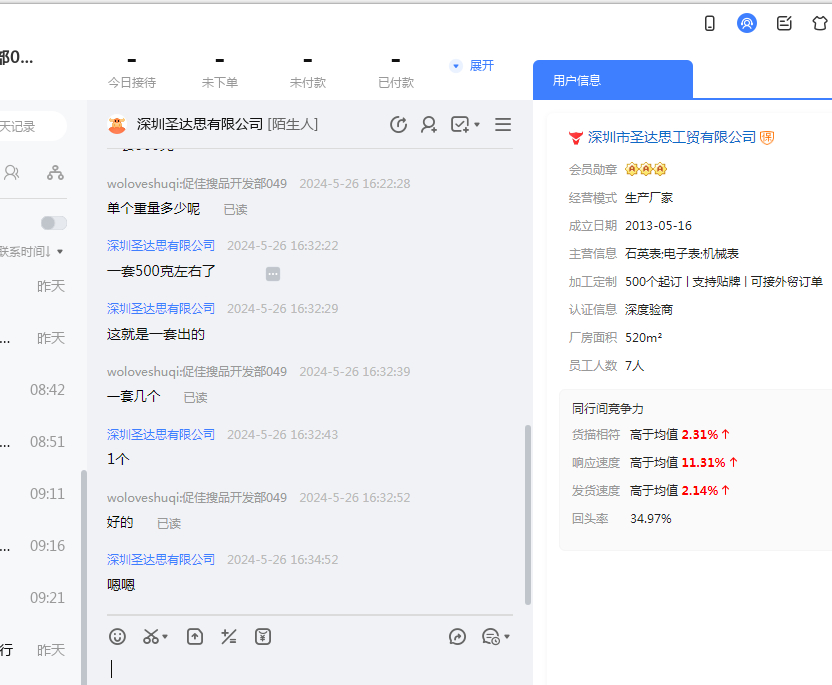
Task: Expand the screenshot tool dropdown arrow
Action: pyautogui.click(x=166, y=637)
